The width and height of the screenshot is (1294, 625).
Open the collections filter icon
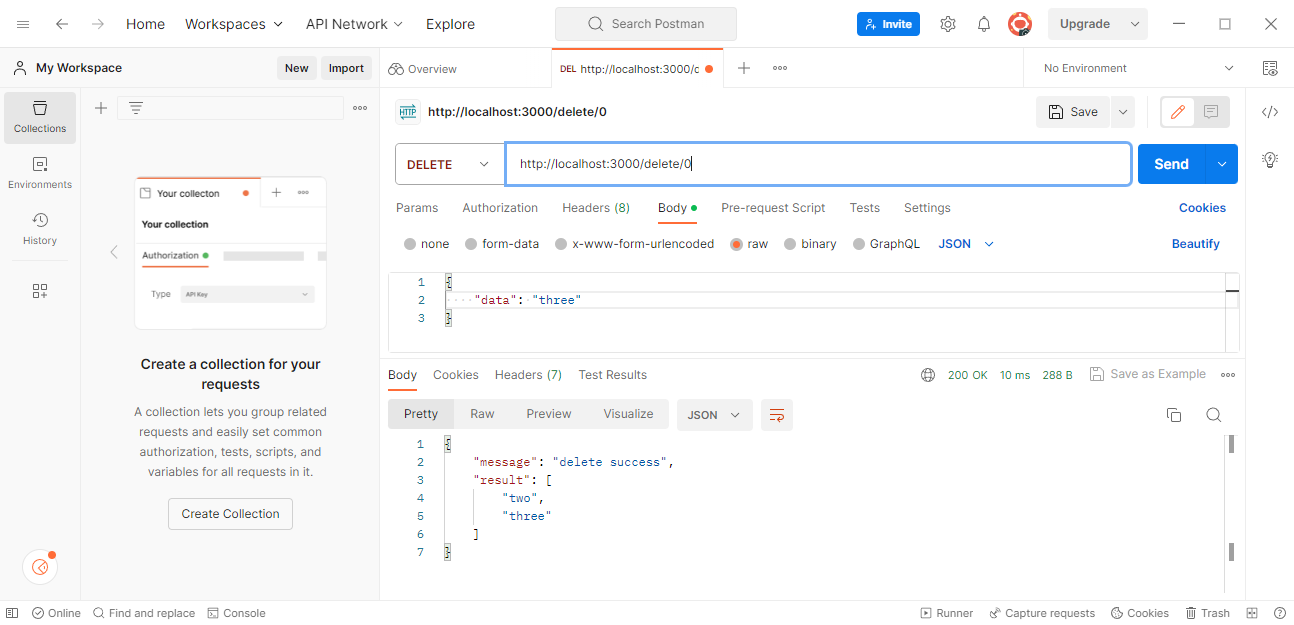point(136,108)
